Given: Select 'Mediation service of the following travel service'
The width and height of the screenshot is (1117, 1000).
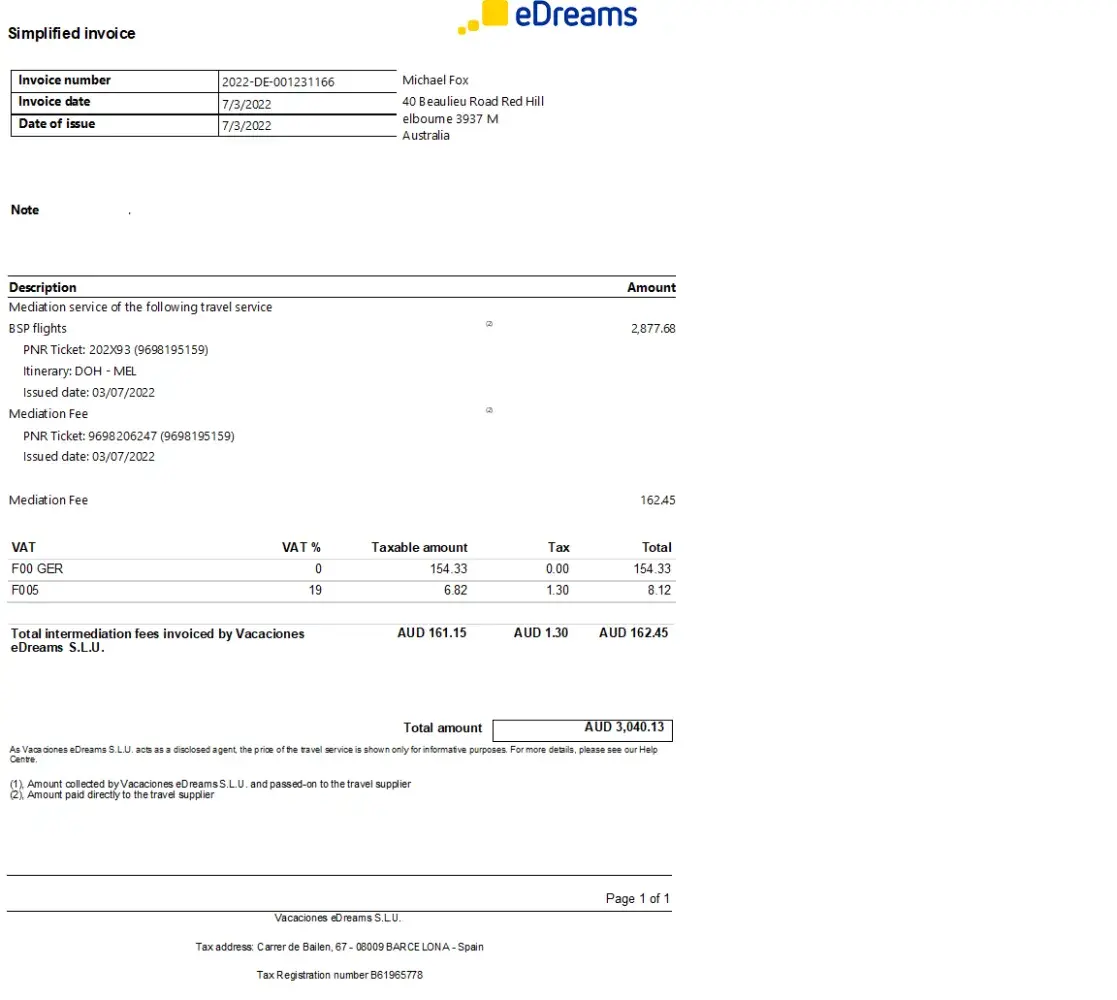Looking at the screenshot, I should (x=140, y=307).
